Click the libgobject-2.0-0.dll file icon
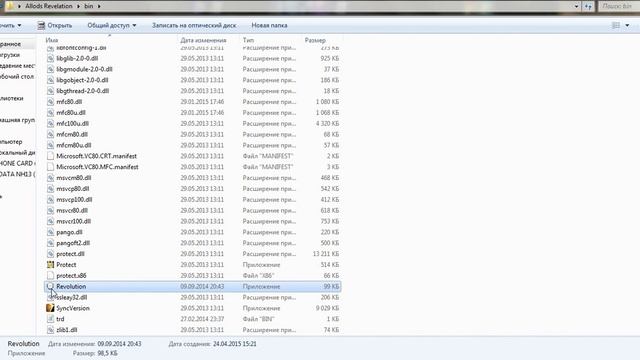 pos(50,80)
